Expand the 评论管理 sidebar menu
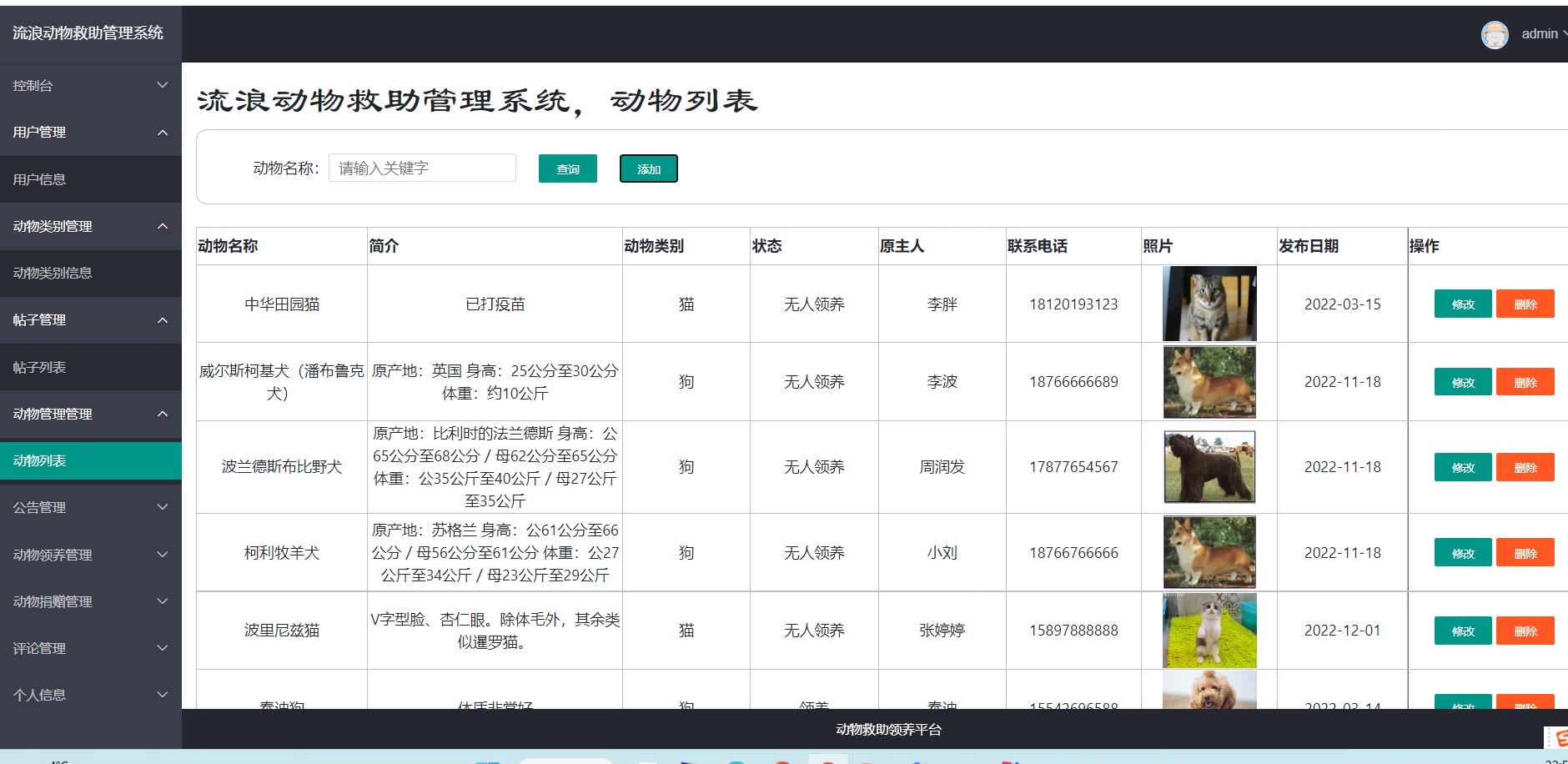This screenshot has width=1568, height=764. pos(90,648)
